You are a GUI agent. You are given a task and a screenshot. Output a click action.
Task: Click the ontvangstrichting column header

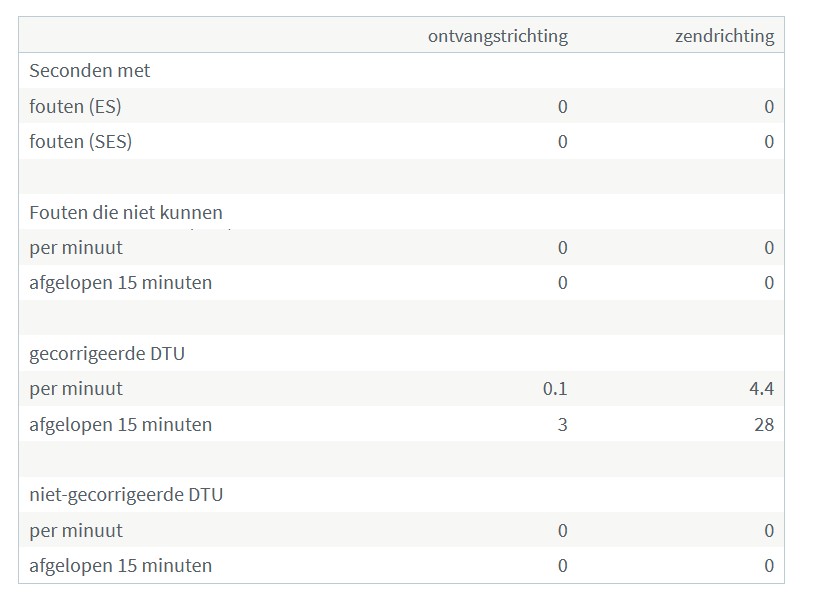tap(498, 36)
